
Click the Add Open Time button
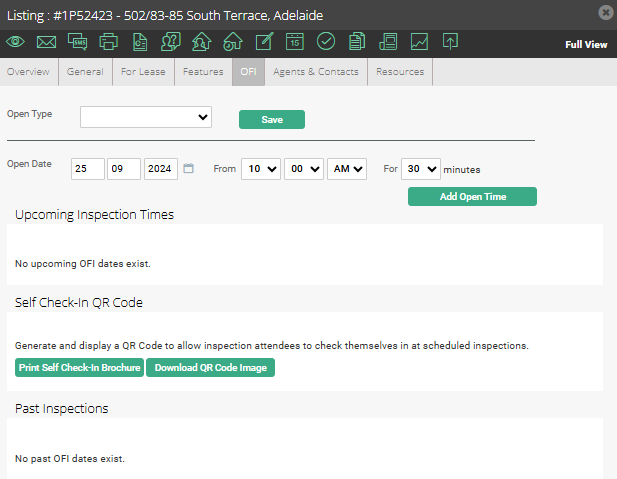pos(472,196)
